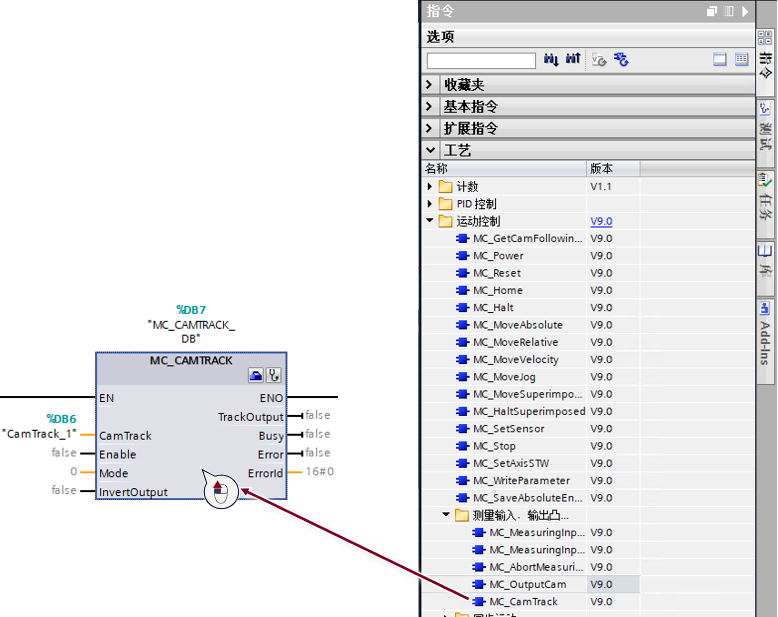
Task: Switch instruction pane to single view
Action: point(719,60)
